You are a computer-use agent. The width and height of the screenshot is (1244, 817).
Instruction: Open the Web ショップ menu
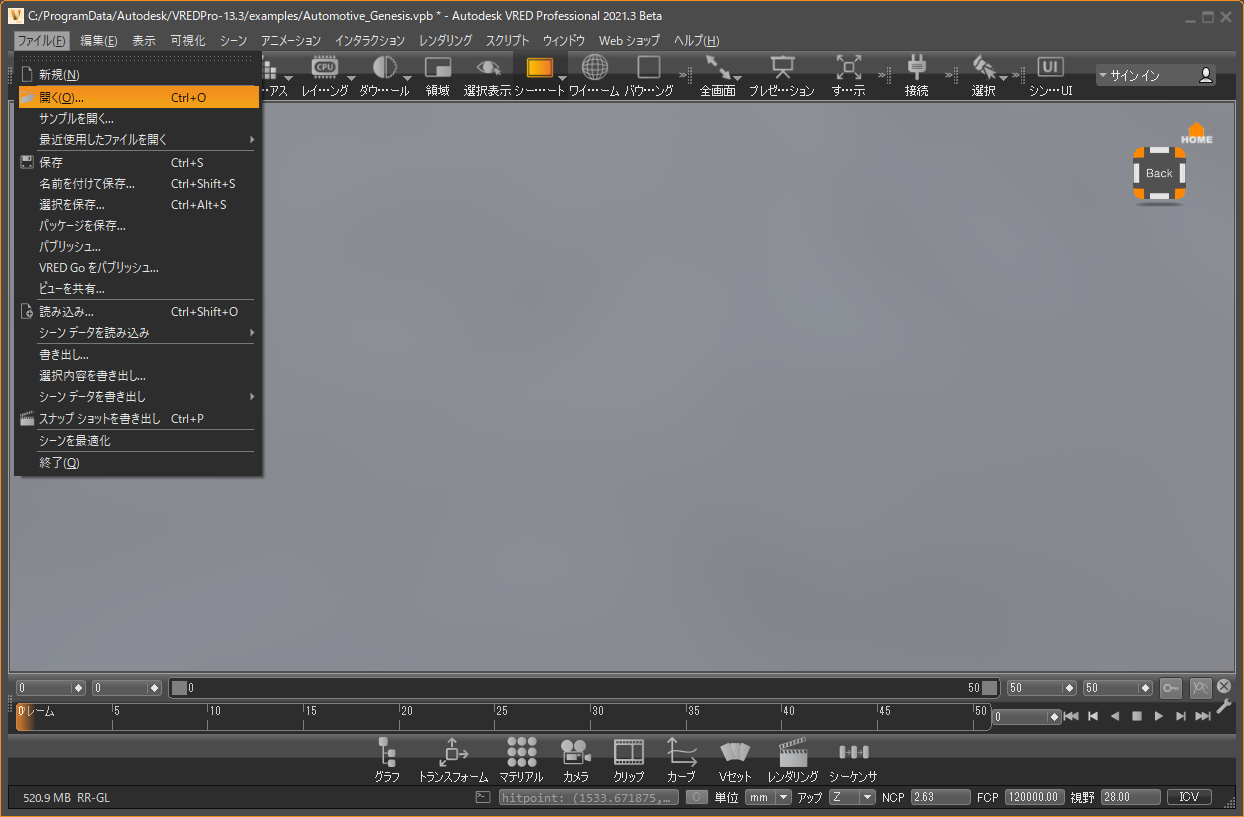(629, 41)
